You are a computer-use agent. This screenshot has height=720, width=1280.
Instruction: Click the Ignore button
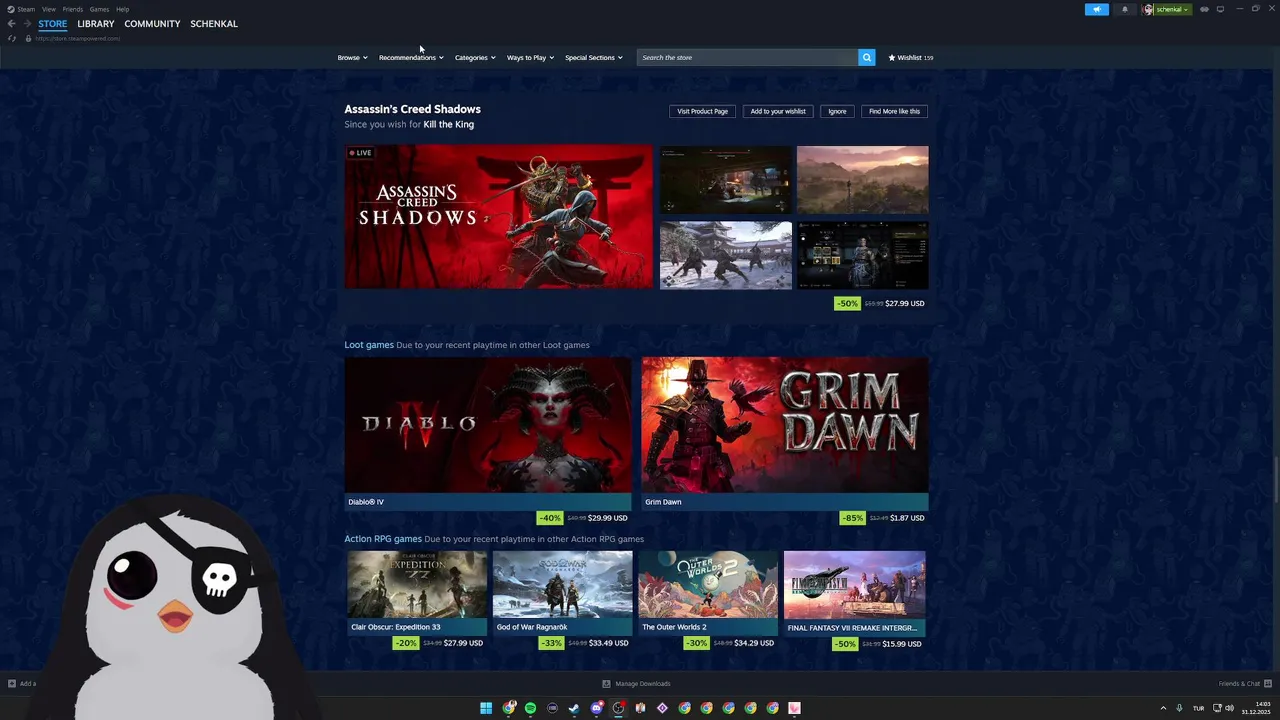point(837,111)
